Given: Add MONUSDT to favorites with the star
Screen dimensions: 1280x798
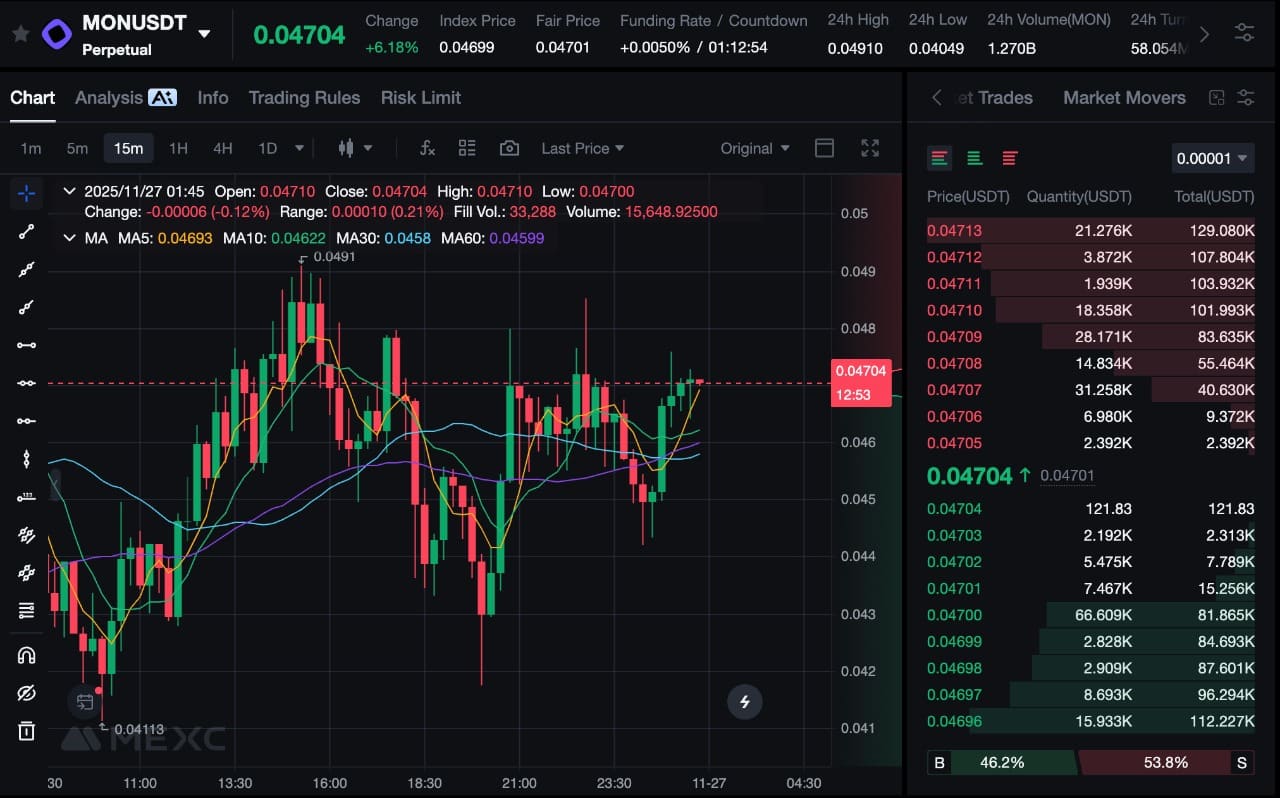Looking at the screenshot, I should [x=20, y=34].
